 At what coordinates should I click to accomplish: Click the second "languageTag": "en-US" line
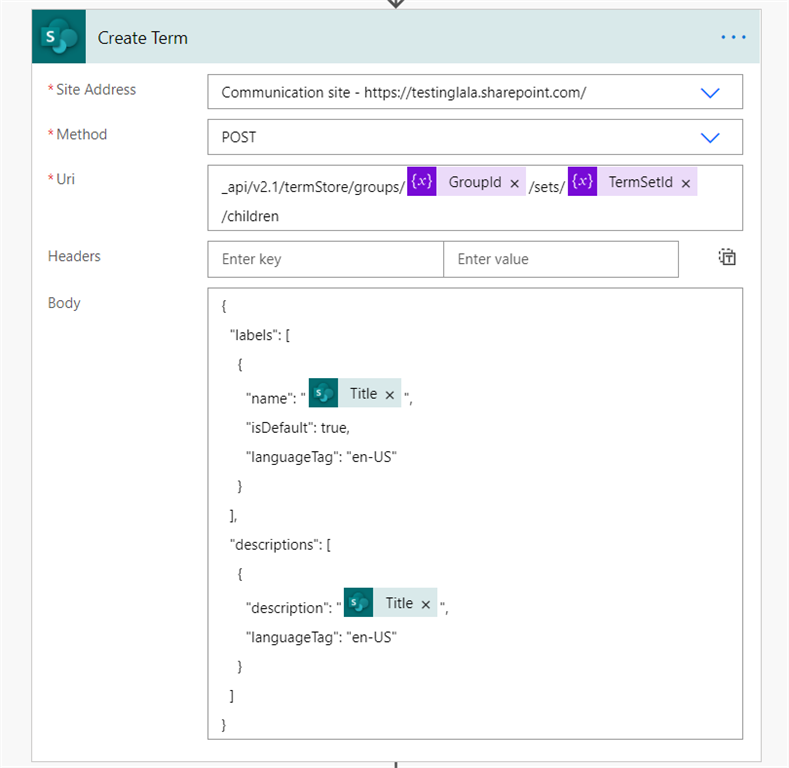tap(321, 637)
